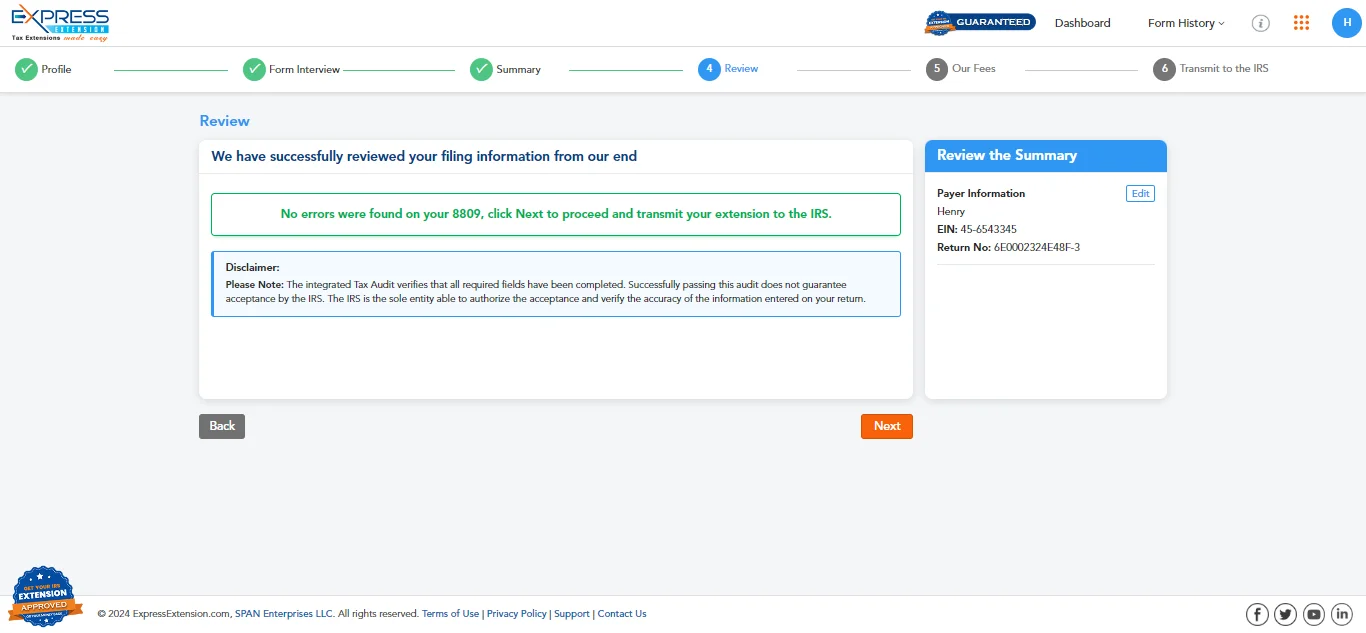Viewport: 1366px width, 633px height.
Task: Select the green checkmark on Profile step
Action: [25, 69]
